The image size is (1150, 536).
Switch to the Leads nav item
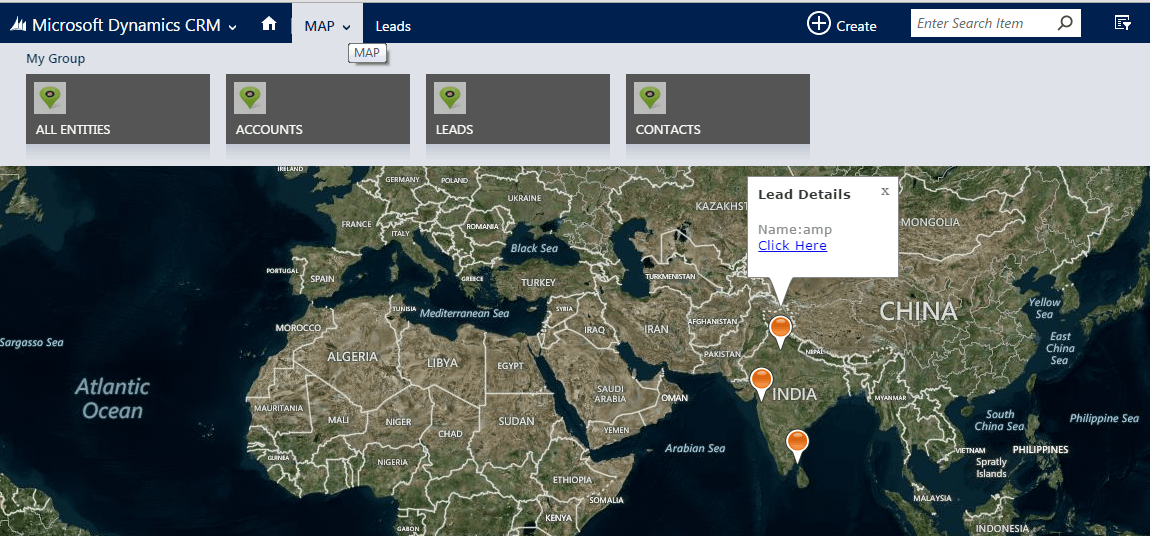[393, 26]
